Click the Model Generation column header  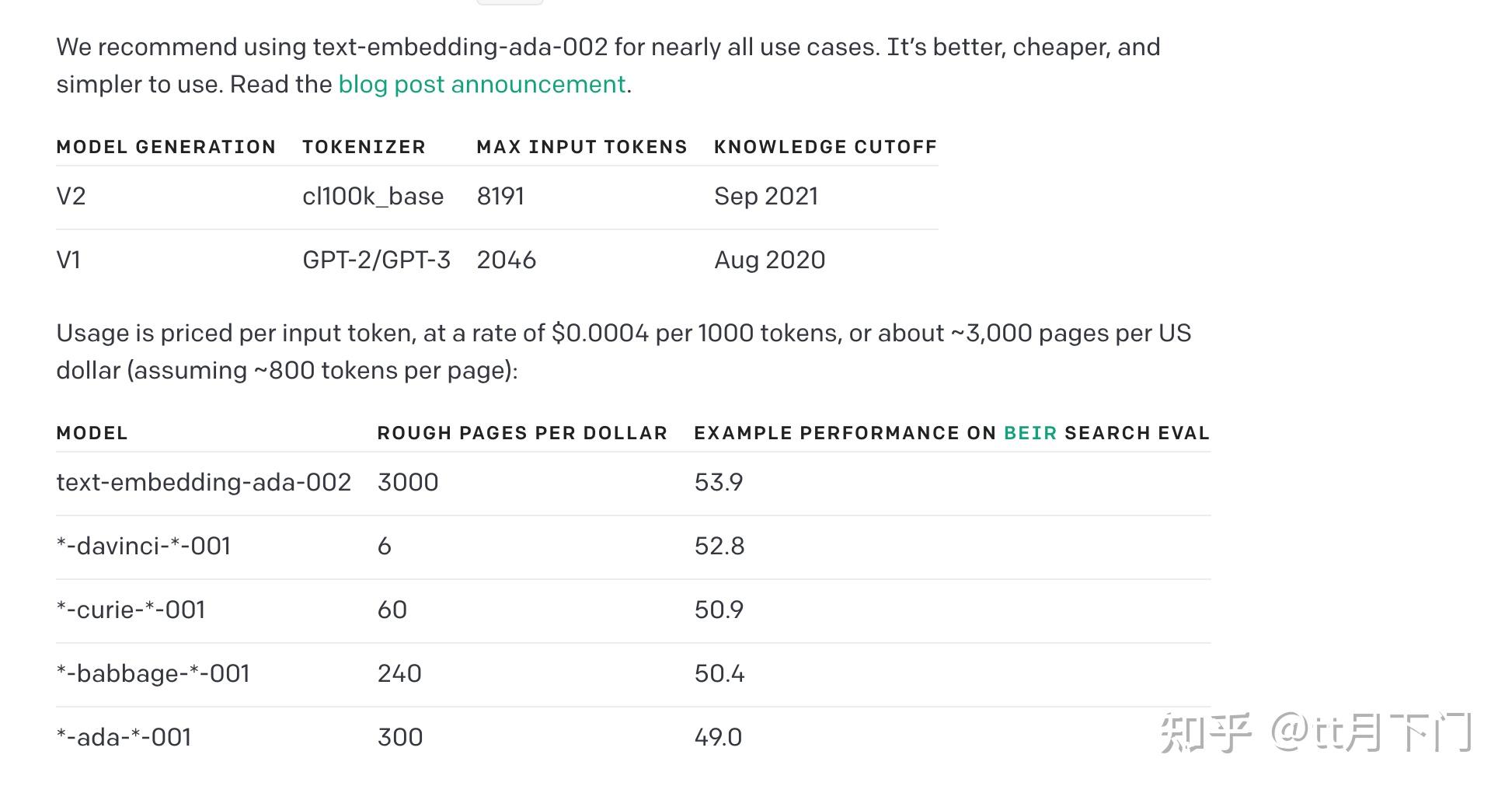[x=166, y=147]
